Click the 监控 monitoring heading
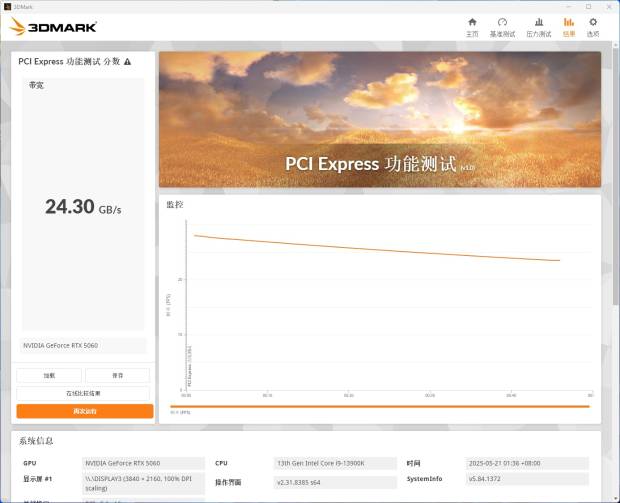Viewport: 620px width, 503px height. pos(175,204)
